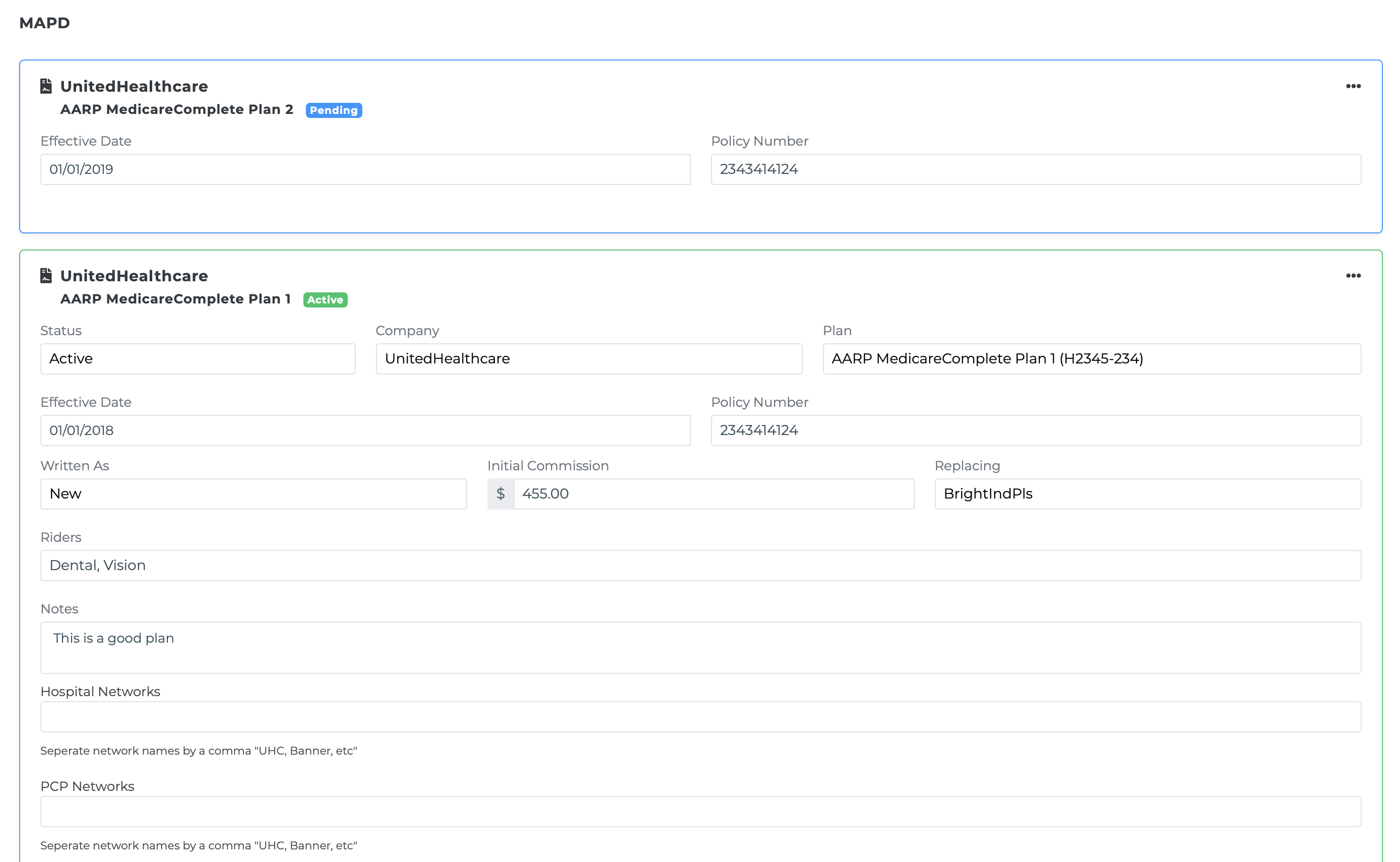Click the Active status badge

pos(325,300)
